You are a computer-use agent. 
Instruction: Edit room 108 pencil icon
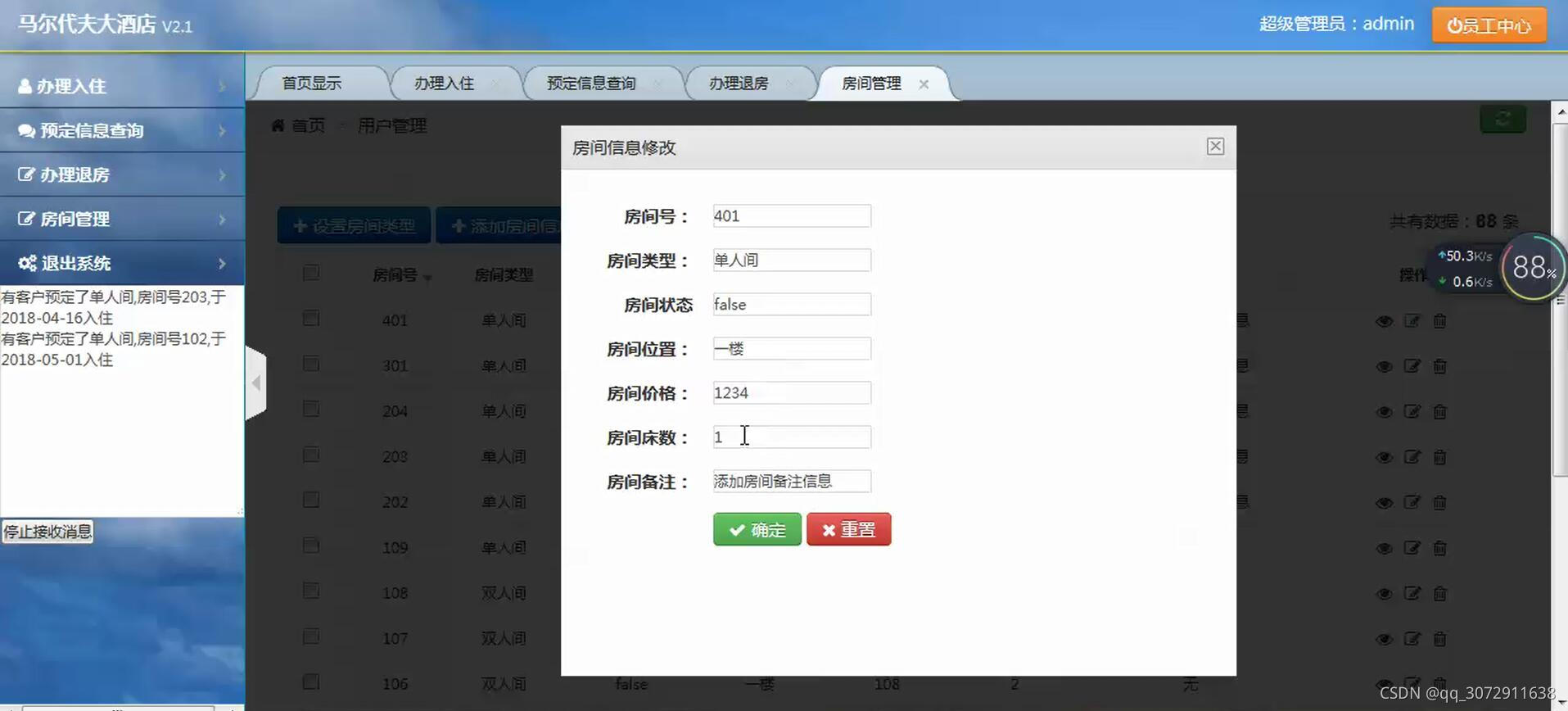(1412, 594)
